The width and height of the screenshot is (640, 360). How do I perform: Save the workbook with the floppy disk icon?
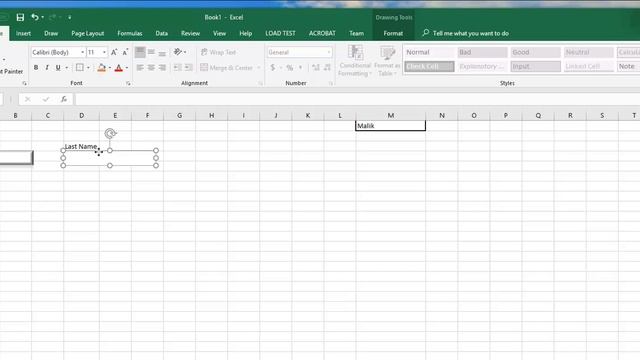pos(20,17)
